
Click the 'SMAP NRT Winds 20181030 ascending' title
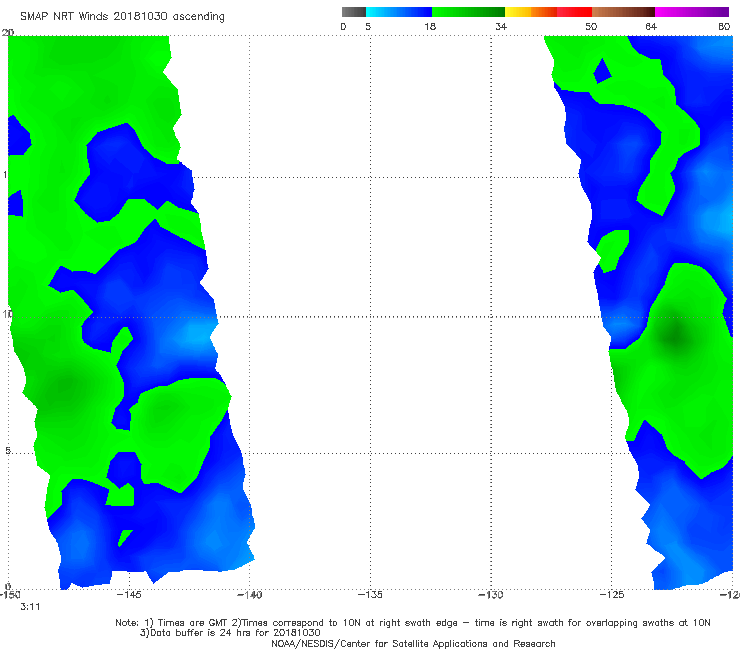(x=122, y=16)
